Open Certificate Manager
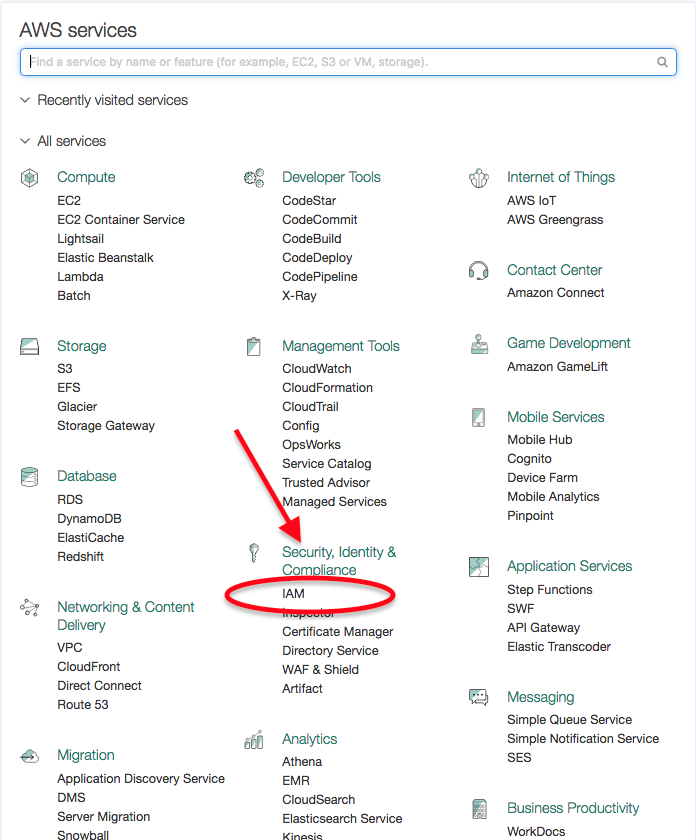Screen dimensions: 696x840 [x=338, y=632]
